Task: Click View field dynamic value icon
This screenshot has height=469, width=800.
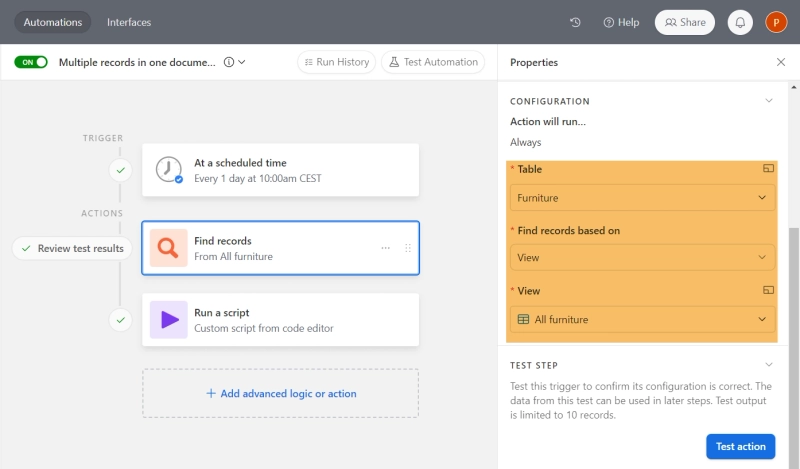Action: pyautogui.click(x=768, y=290)
